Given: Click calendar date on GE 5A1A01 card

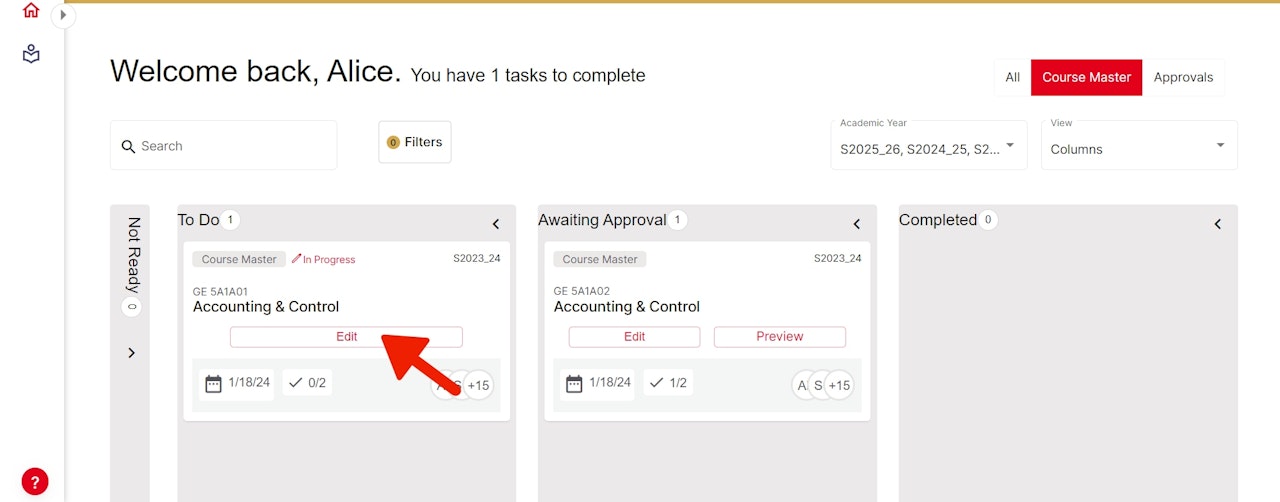Looking at the screenshot, I should 237,383.
